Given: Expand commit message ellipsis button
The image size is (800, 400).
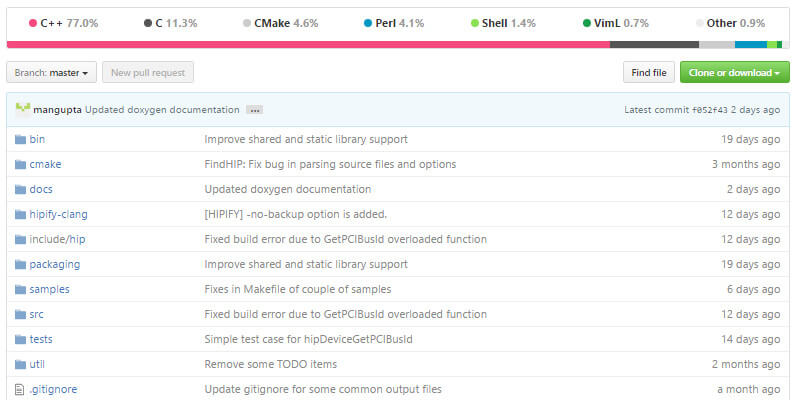Looking at the screenshot, I should (x=254, y=110).
